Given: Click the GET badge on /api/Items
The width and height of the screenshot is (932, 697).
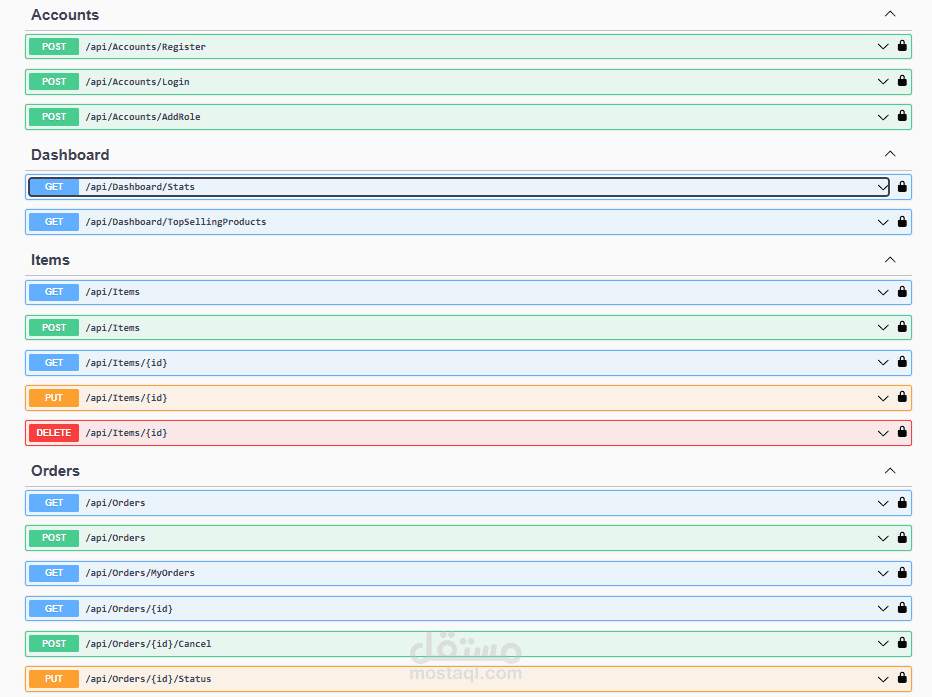Looking at the screenshot, I should coord(53,292).
